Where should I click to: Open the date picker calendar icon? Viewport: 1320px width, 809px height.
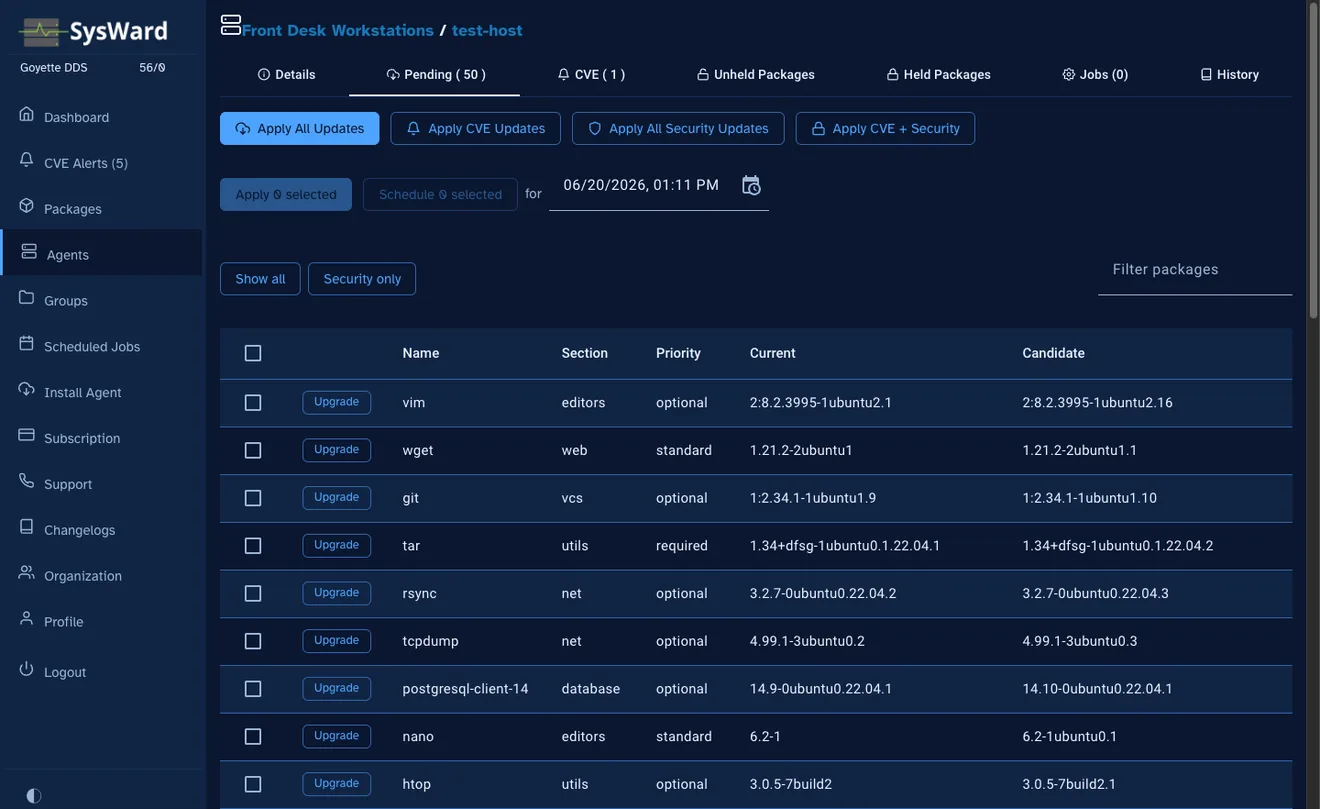[751, 185]
